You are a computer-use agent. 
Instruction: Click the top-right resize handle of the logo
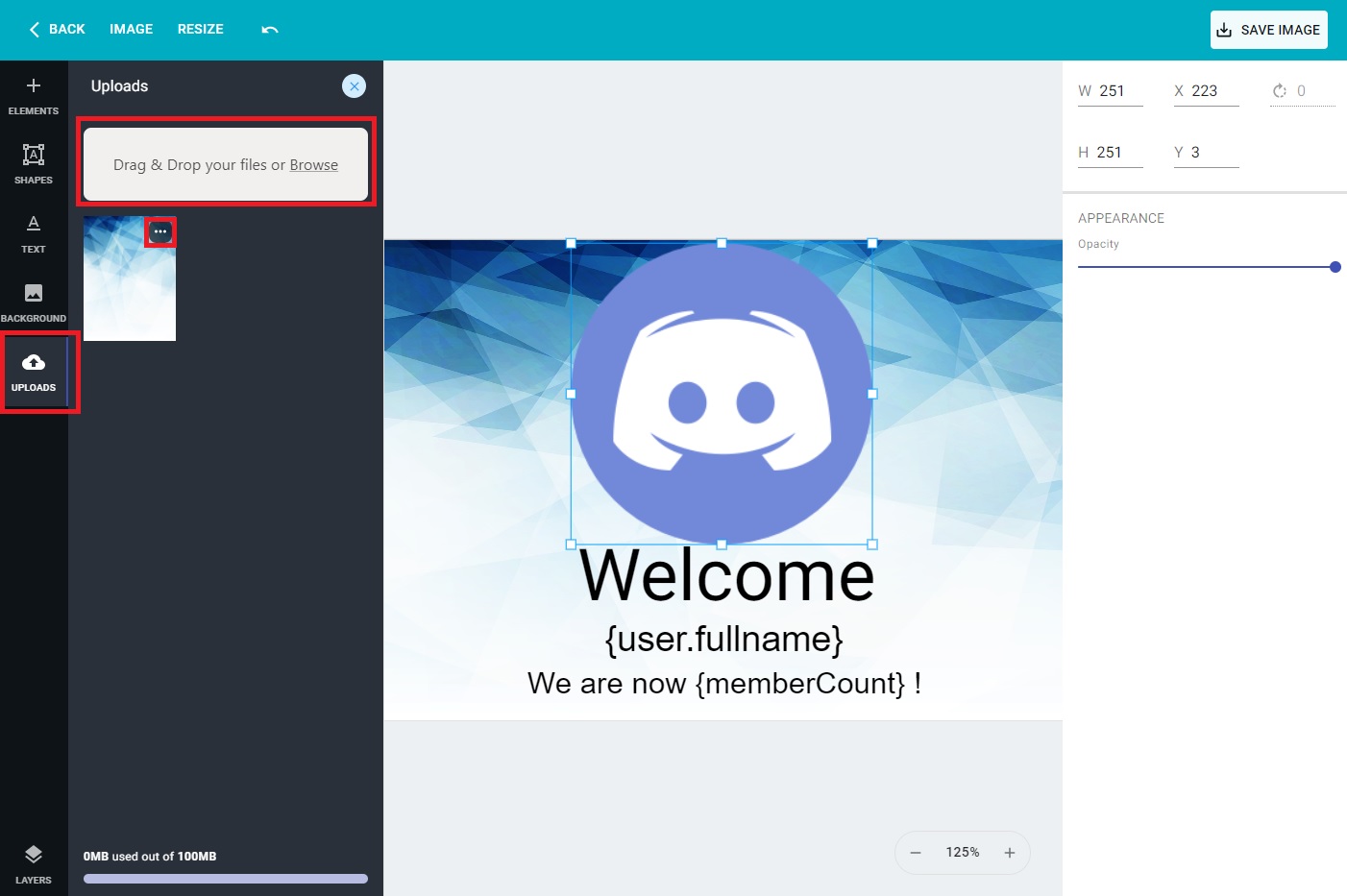coord(872,244)
